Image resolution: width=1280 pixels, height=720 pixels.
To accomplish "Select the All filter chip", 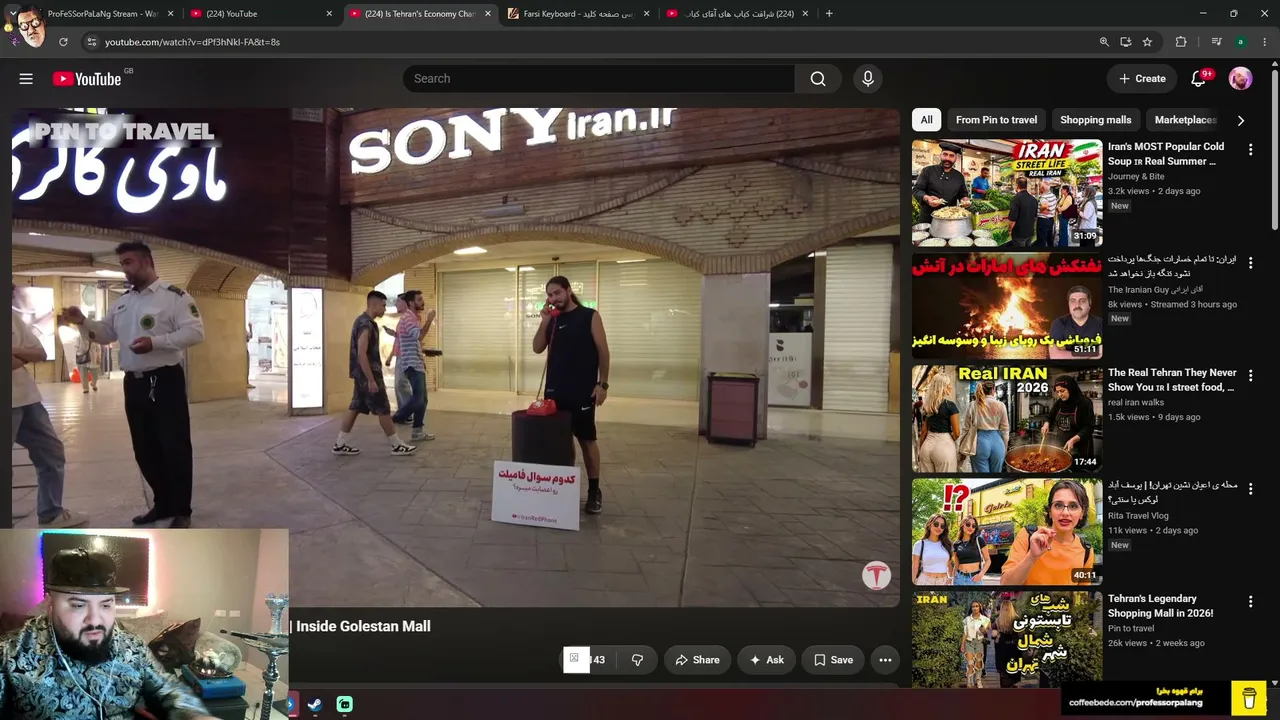I will click(927, 120).
